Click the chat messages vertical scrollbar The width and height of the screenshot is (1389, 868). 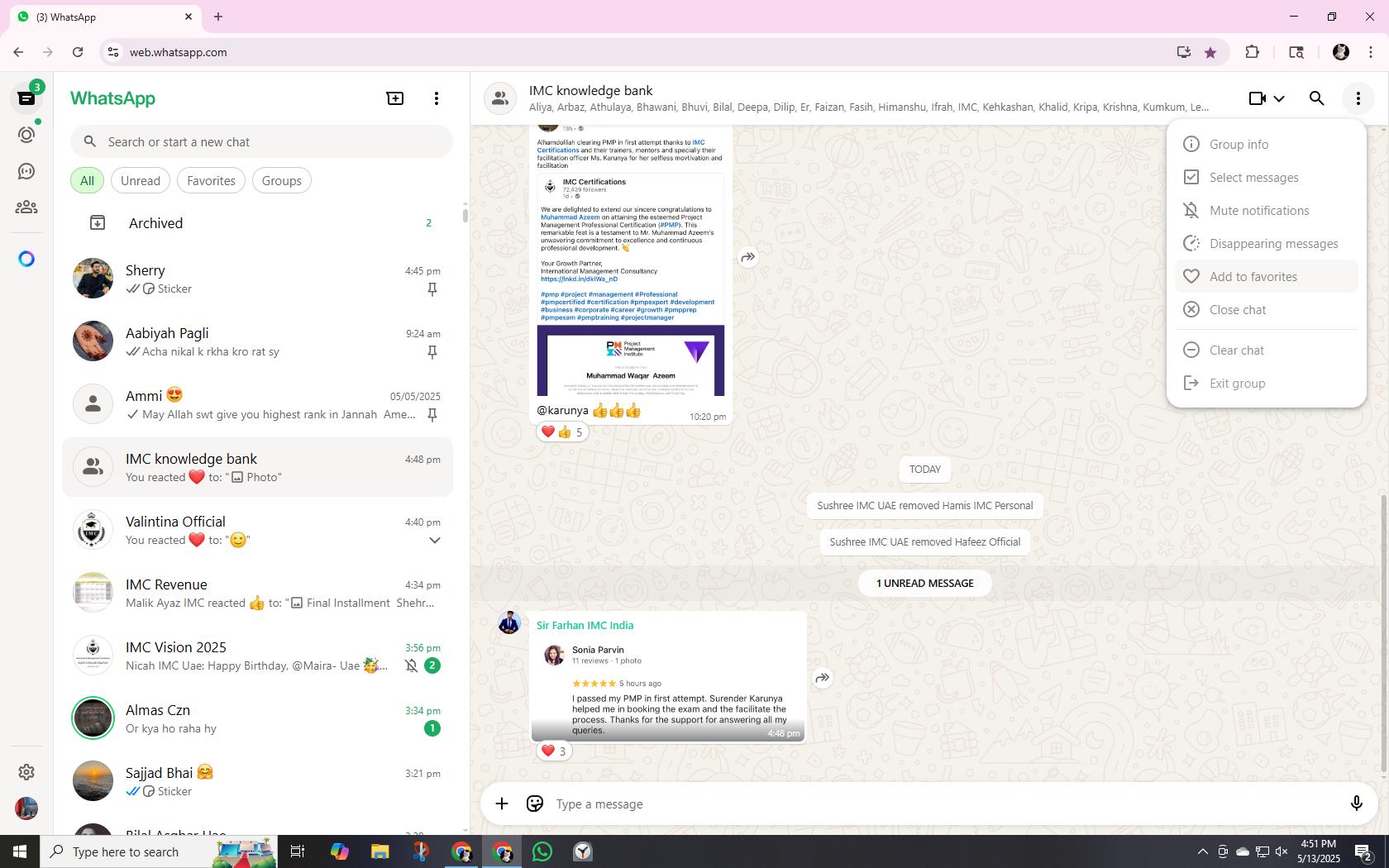click(1384, 632)
